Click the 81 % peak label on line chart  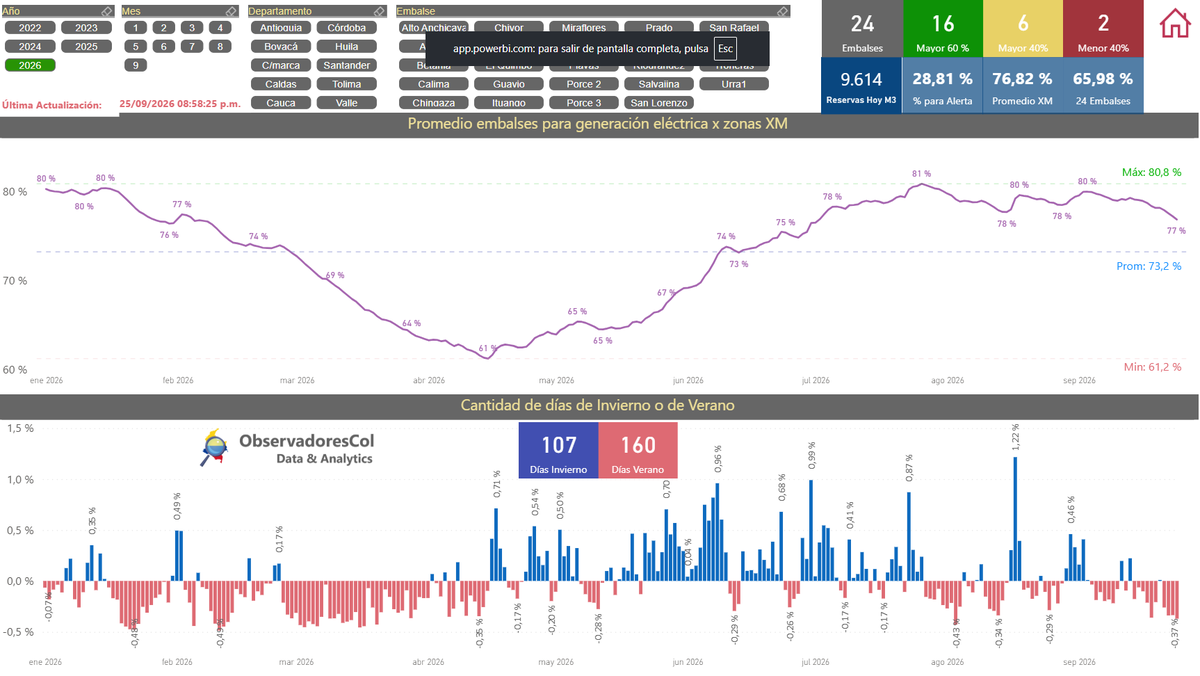point(921,174)
